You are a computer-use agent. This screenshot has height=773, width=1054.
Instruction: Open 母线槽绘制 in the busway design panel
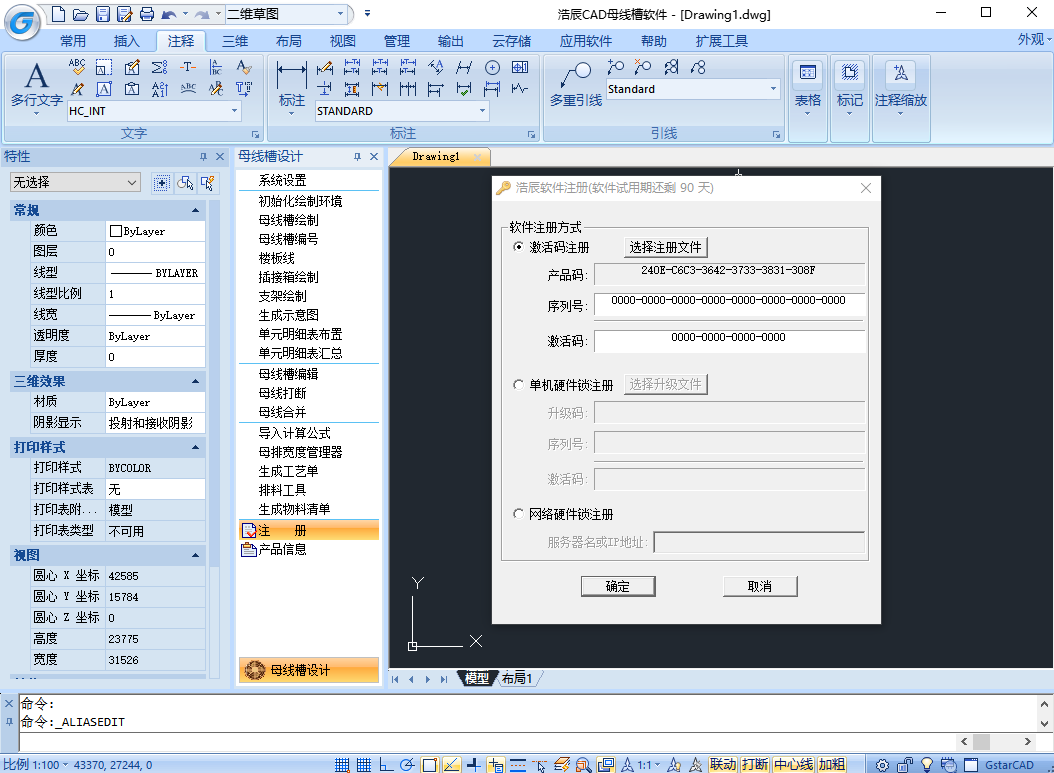tap(289, 220)
